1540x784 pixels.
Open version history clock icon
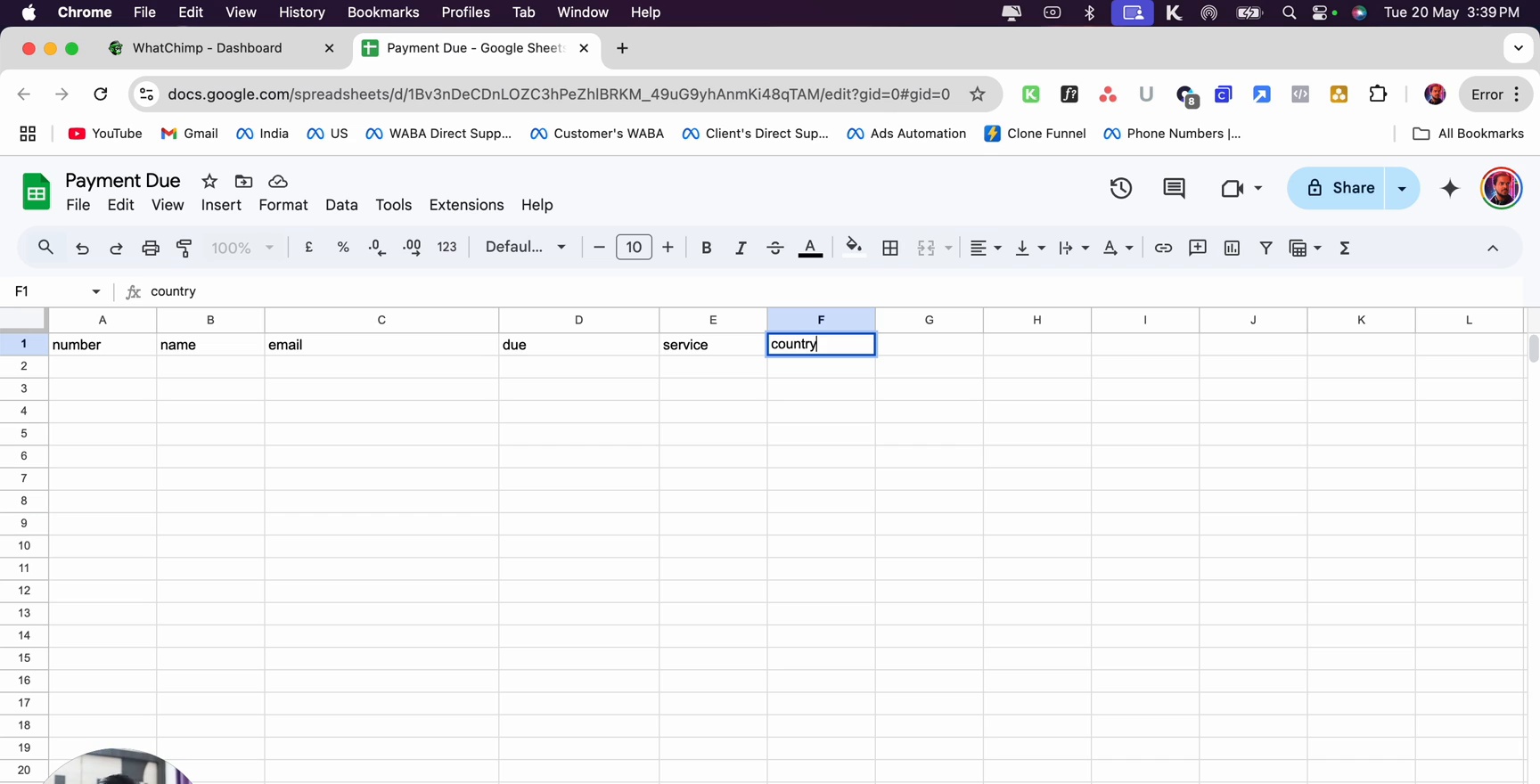click(1121, 188)
